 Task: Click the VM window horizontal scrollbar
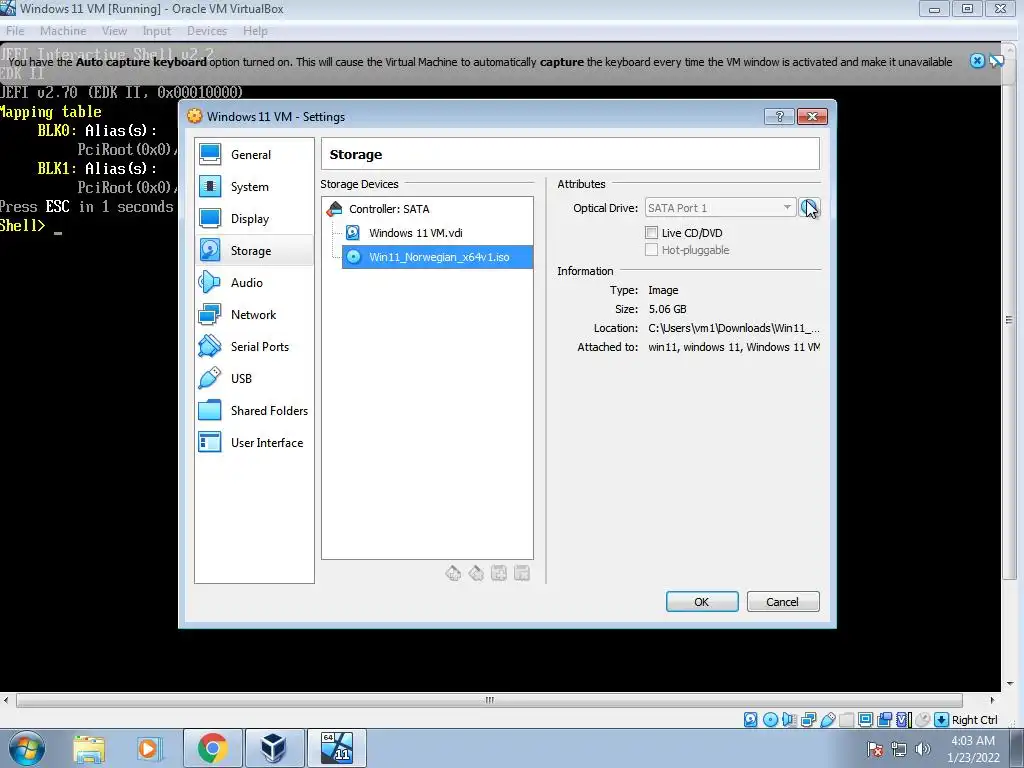coord(489,700)
